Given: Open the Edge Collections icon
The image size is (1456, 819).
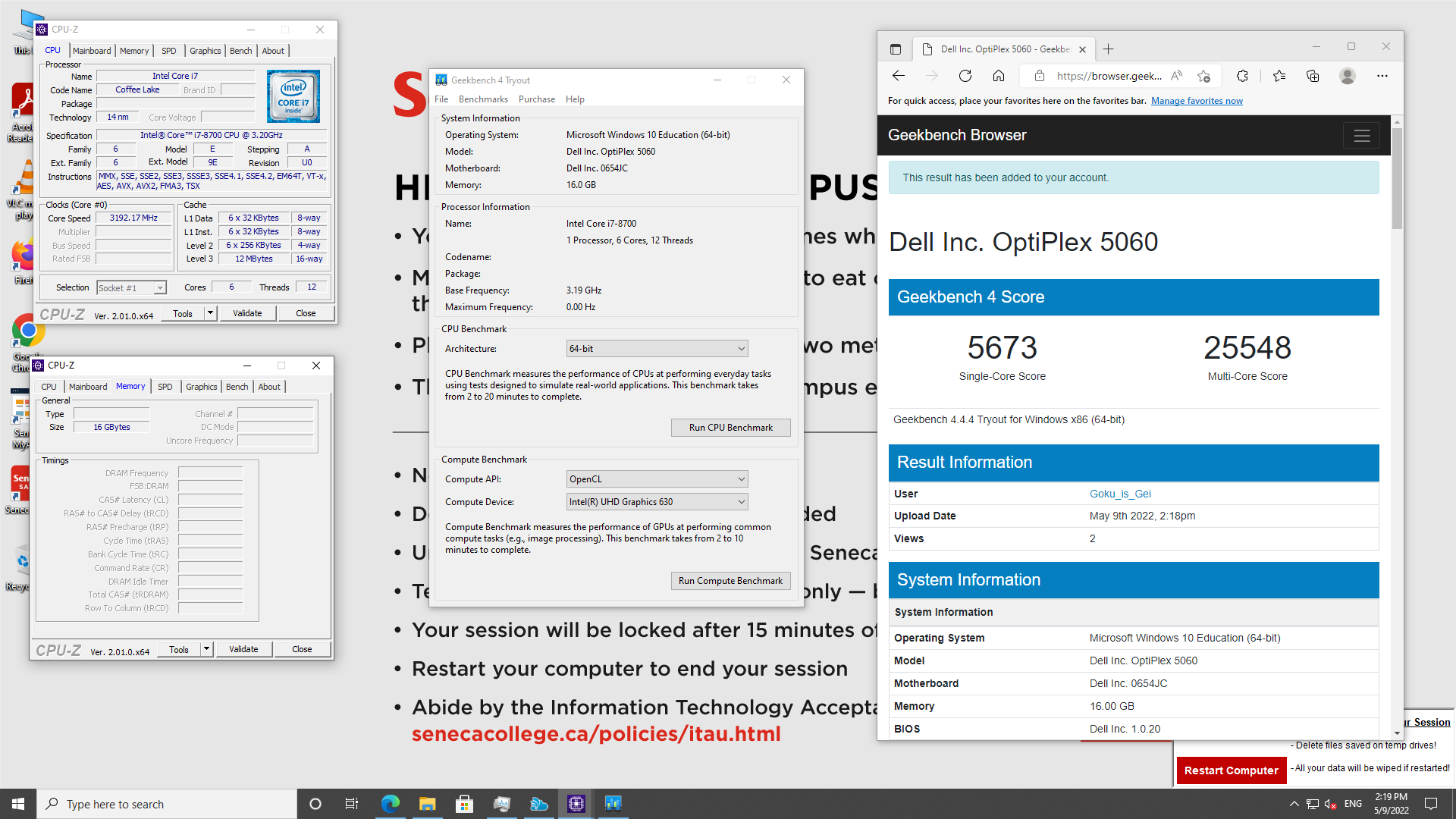Looking at the screenshot, I should click(x=1313, y=76).
